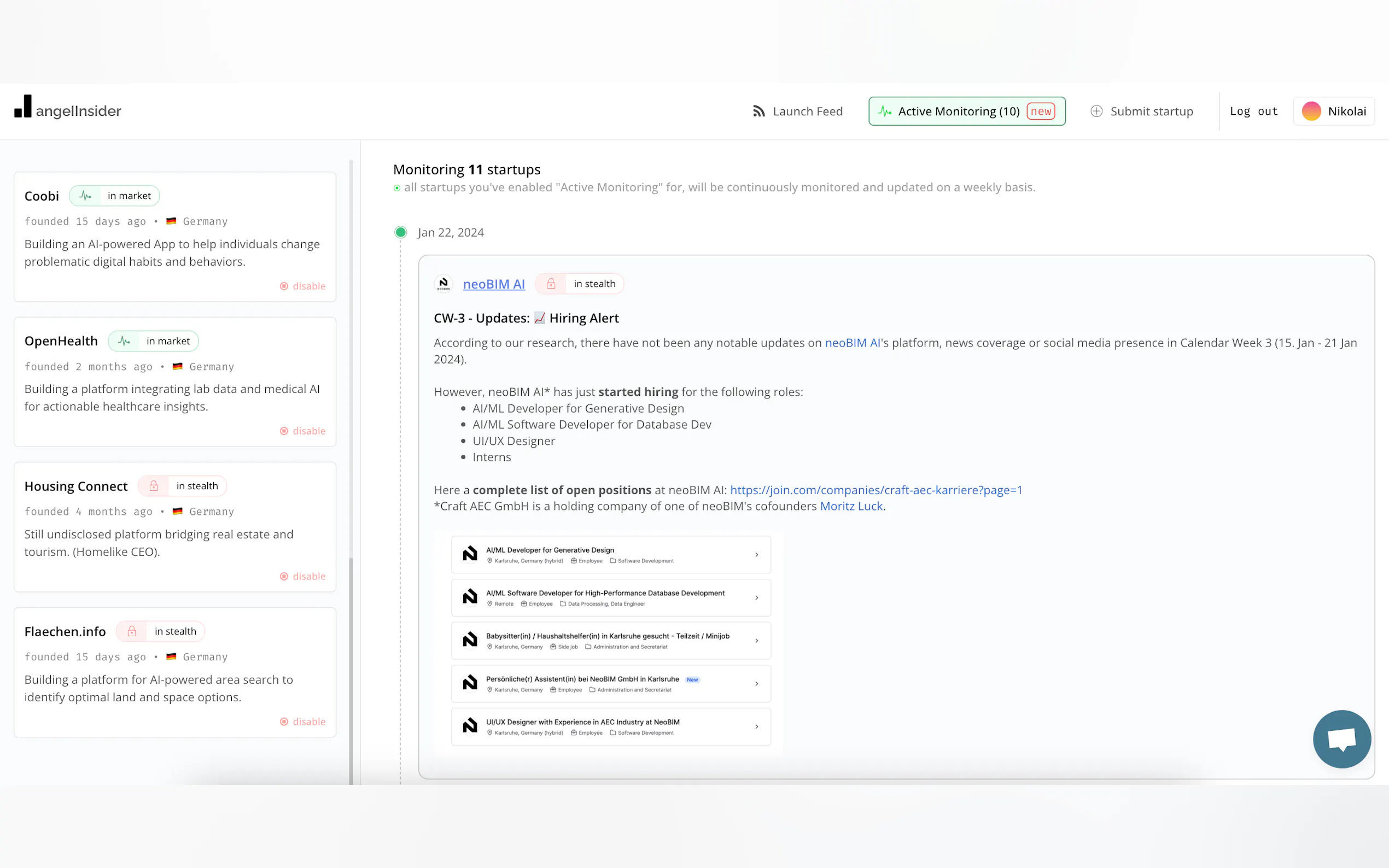This screenshot has width=1389, height=868.
Task: Click OpenHealth's in market pulse icon
Action: (124, 341)
